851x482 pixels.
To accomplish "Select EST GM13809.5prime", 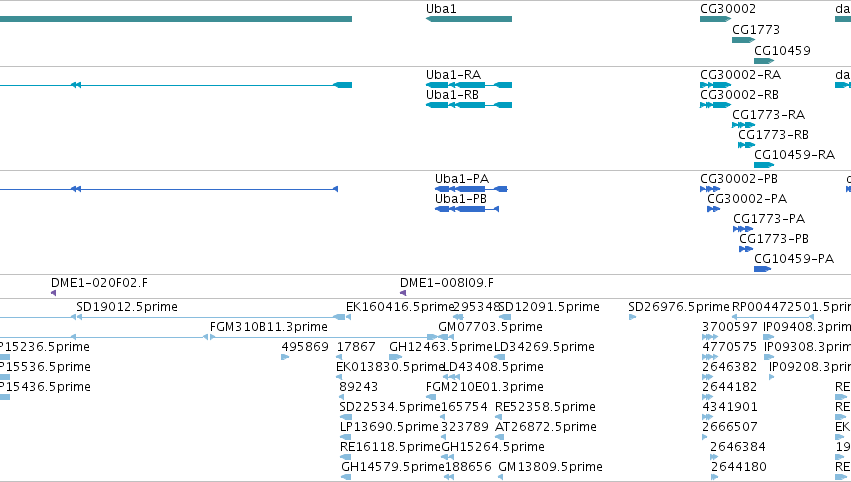I will pyautogui.click(x=550, y=468).
